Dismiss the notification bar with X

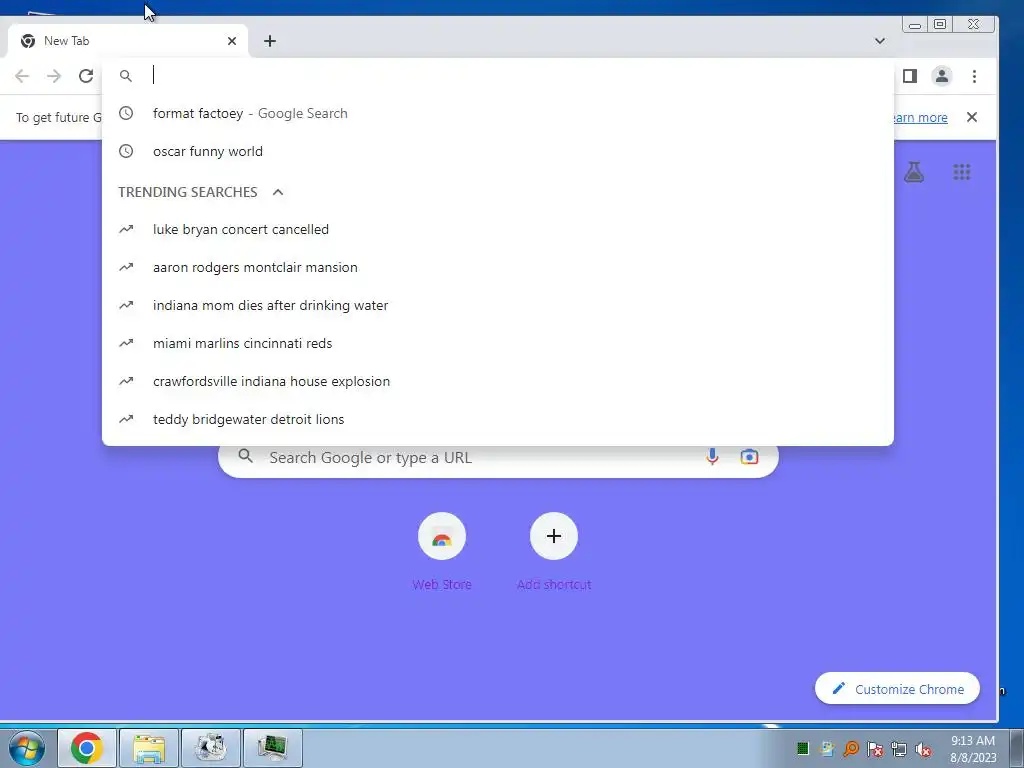972,117
